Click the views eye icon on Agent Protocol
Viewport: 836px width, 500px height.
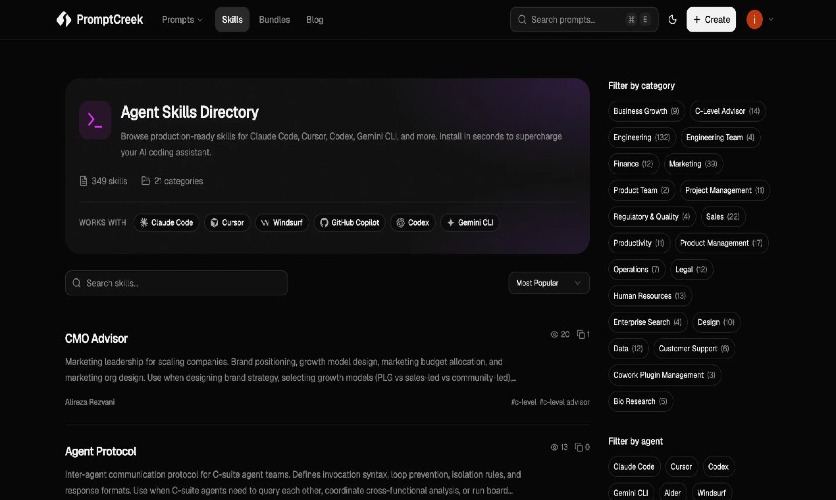[555, 447]
